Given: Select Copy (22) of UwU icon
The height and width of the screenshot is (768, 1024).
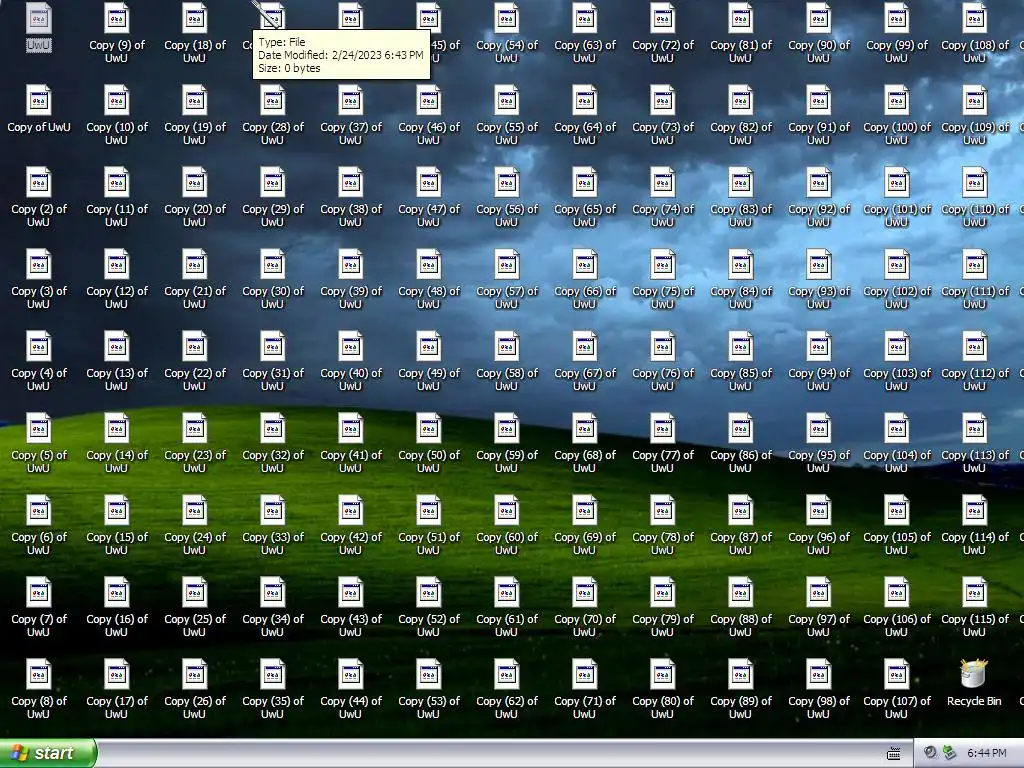Looking at the screenshot, I should (x=195, y=346).
